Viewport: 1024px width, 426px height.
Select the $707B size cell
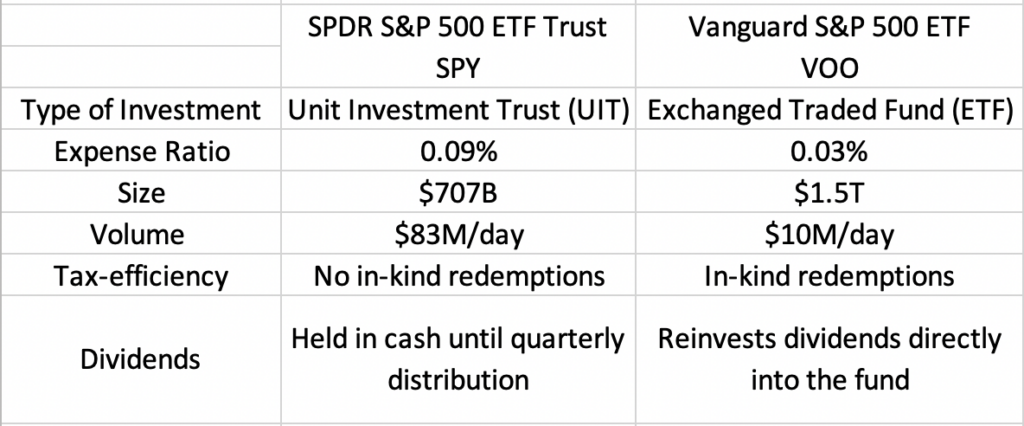[x=456, y=193]
